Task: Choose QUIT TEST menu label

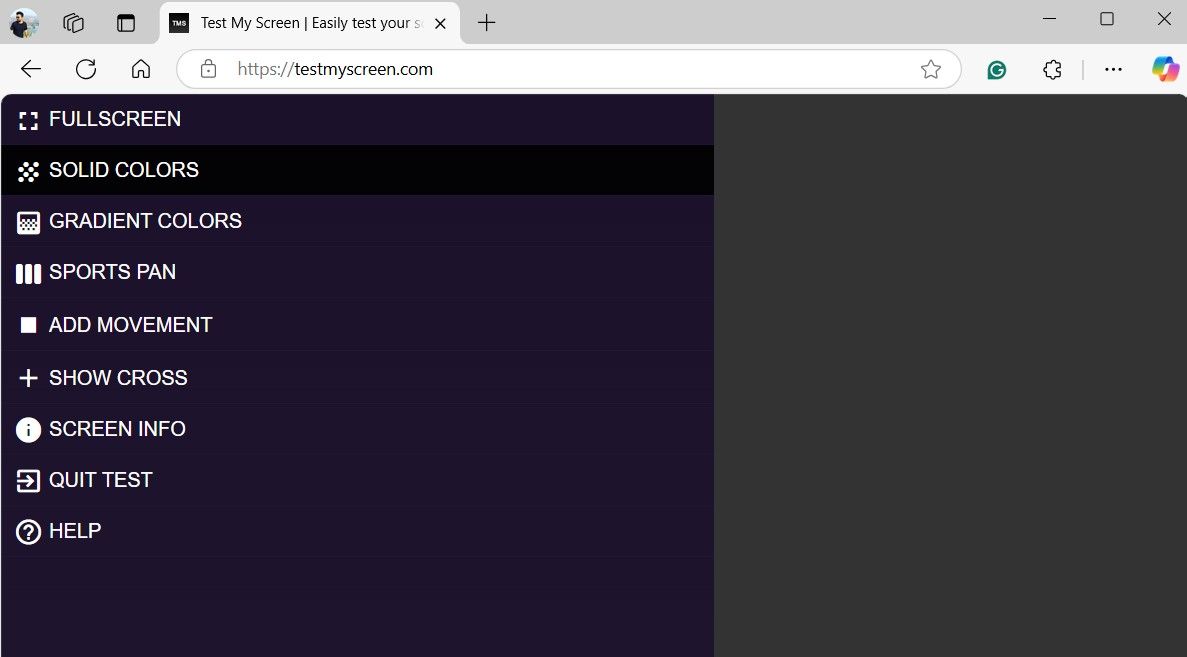Action: pyautogui.click(x=101, y=479)
